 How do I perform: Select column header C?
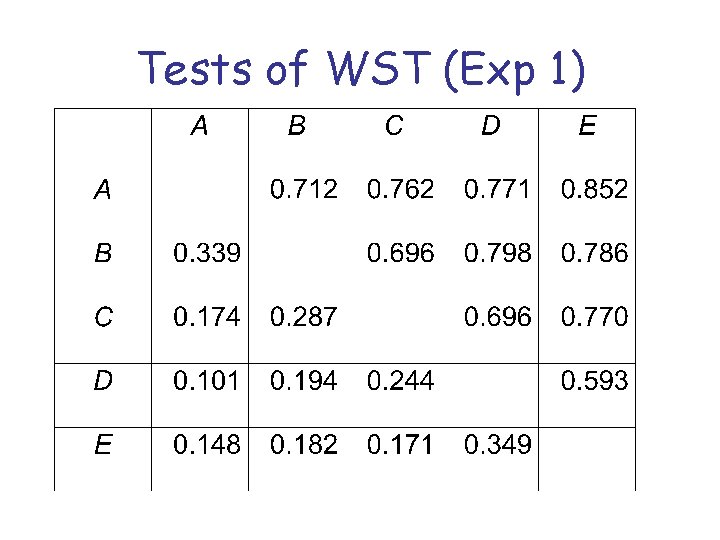tap(394, 125)
